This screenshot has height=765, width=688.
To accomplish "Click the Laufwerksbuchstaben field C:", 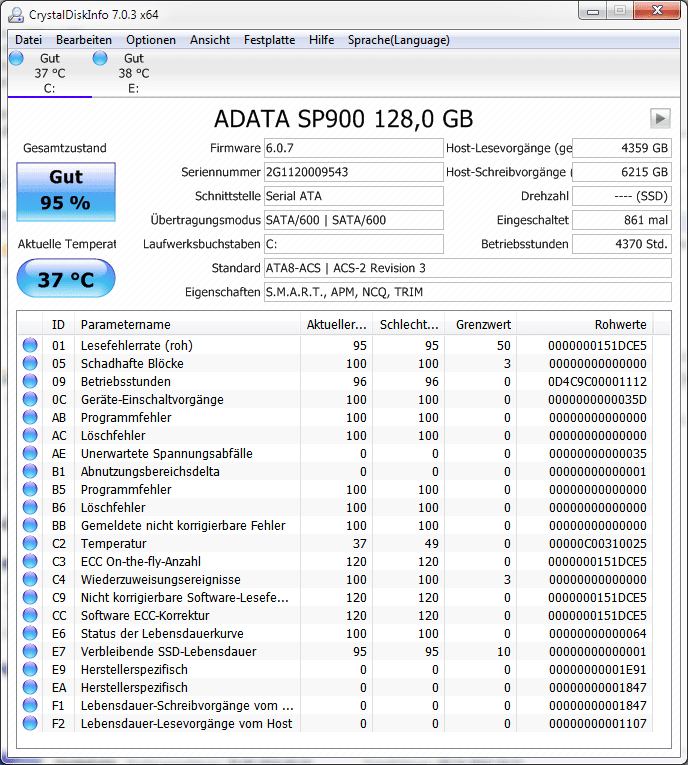I will pyautogui.click(x=354, y=244).
